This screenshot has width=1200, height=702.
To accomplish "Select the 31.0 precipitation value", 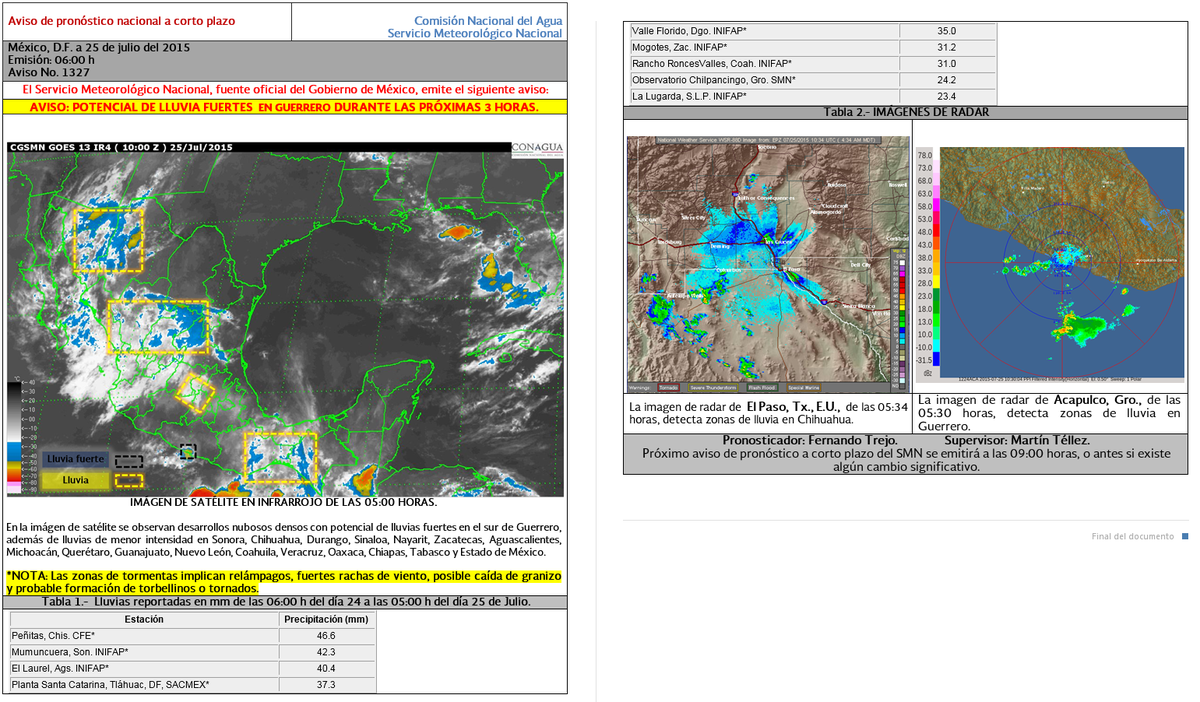I will tap(946, 63).
